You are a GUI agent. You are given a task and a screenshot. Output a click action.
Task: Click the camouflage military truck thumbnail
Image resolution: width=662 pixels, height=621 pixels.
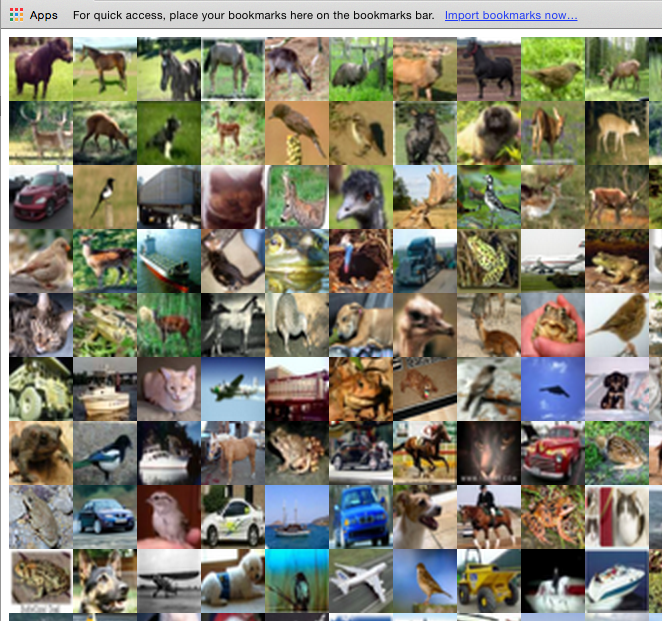coord(41,389)
